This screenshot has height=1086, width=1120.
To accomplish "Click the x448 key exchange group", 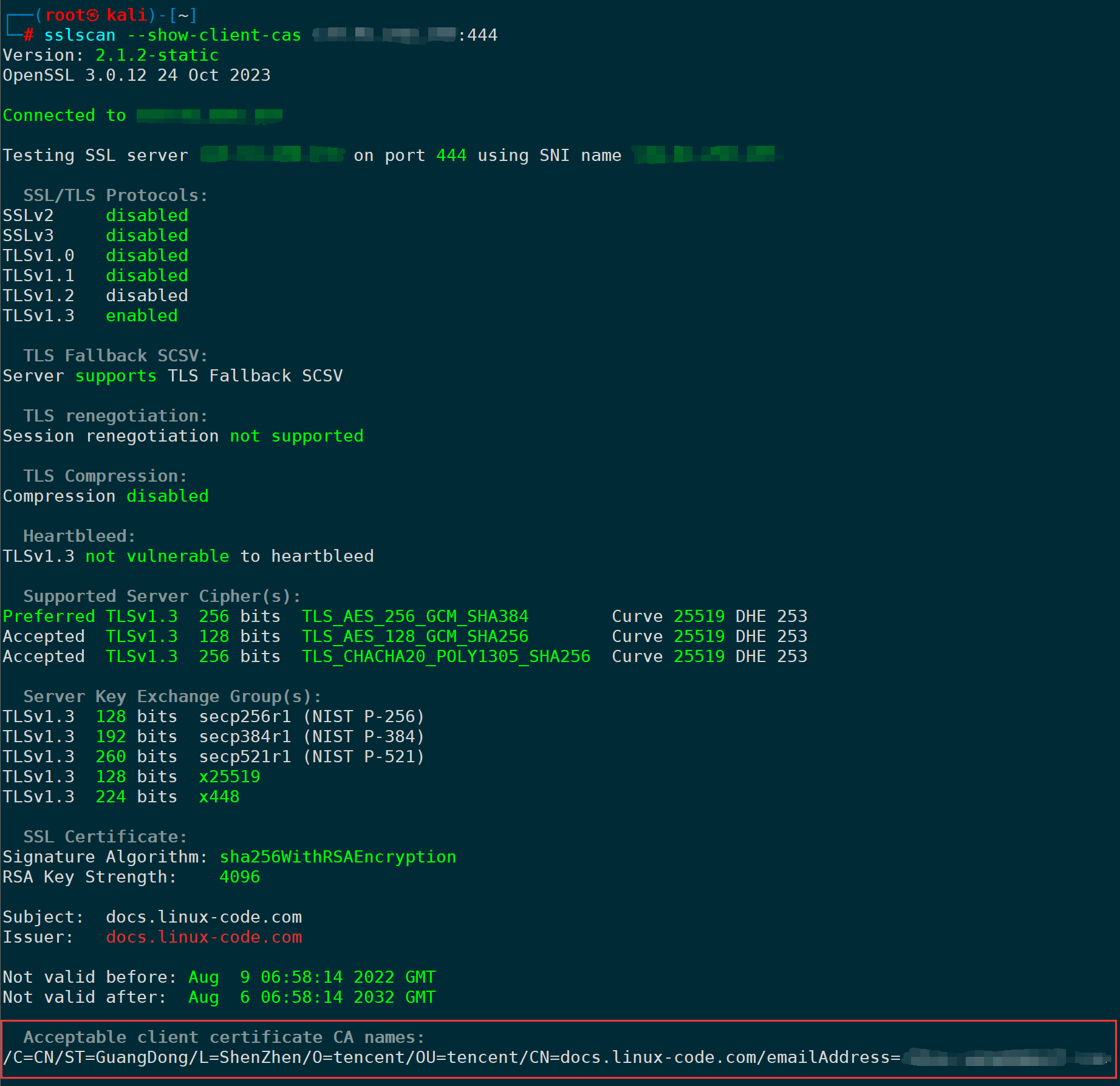I will point(219,797).
